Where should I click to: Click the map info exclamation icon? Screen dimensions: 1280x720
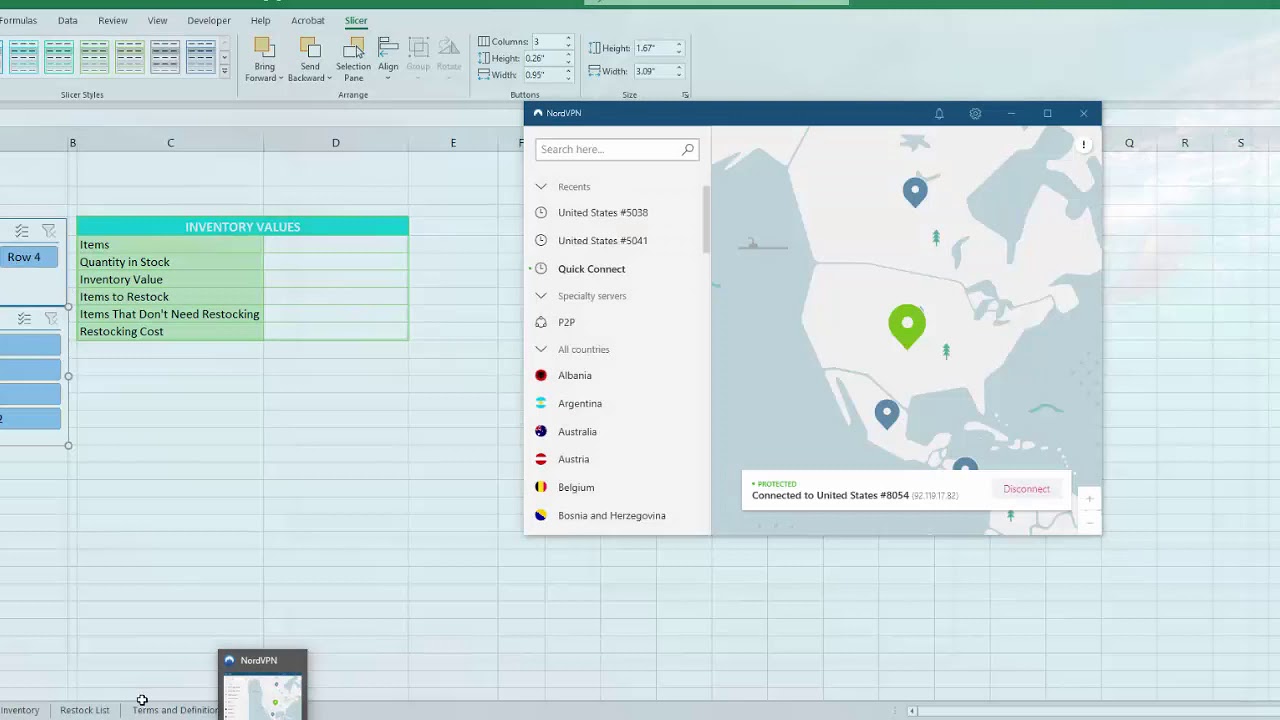pyautogui.click(x=1083, y=145)
